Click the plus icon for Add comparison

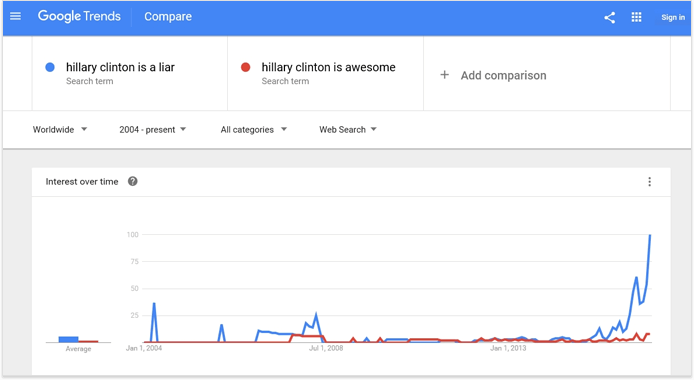point(444,75)
